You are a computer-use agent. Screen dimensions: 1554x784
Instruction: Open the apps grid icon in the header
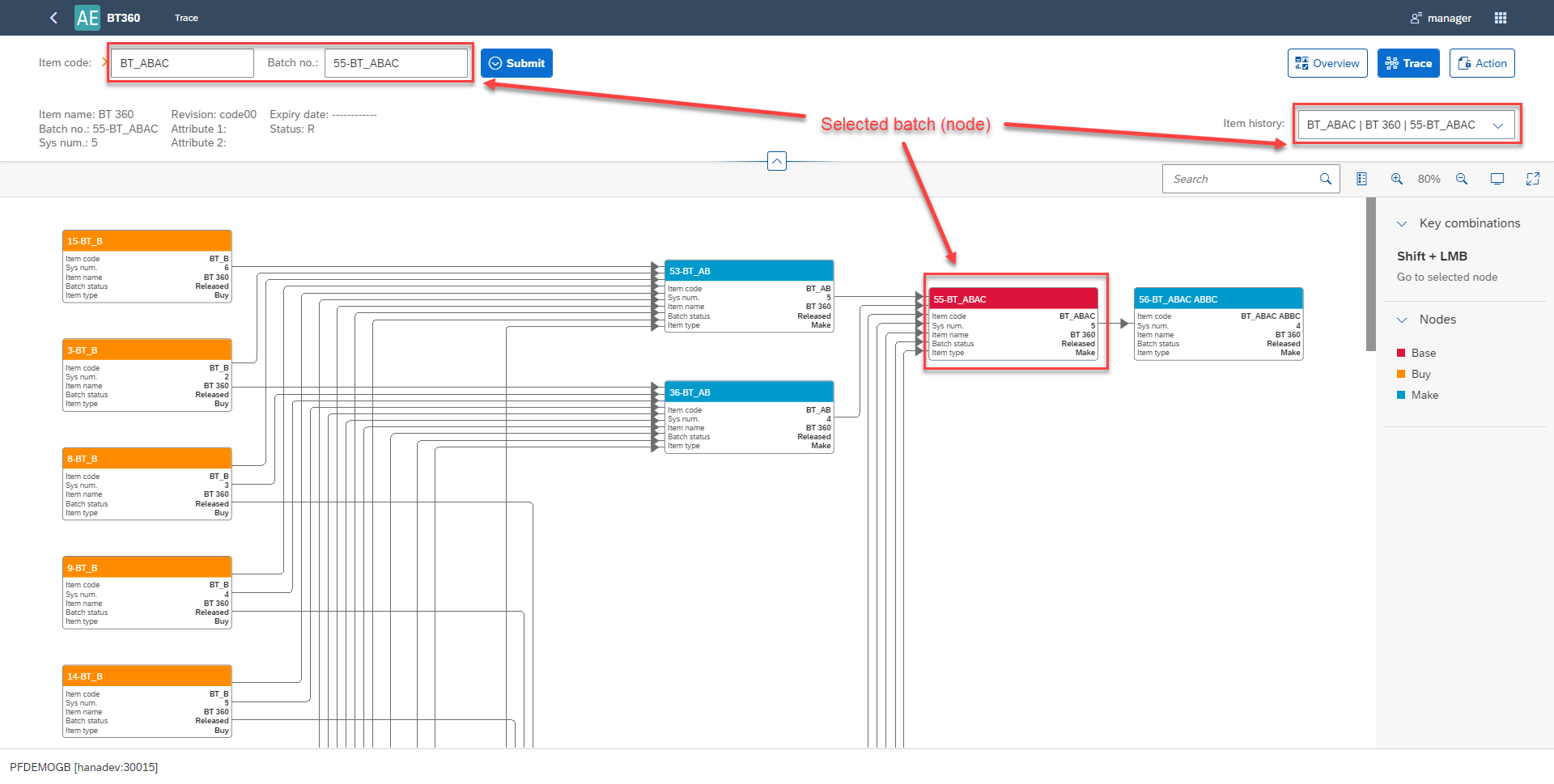coord(1500,17)
